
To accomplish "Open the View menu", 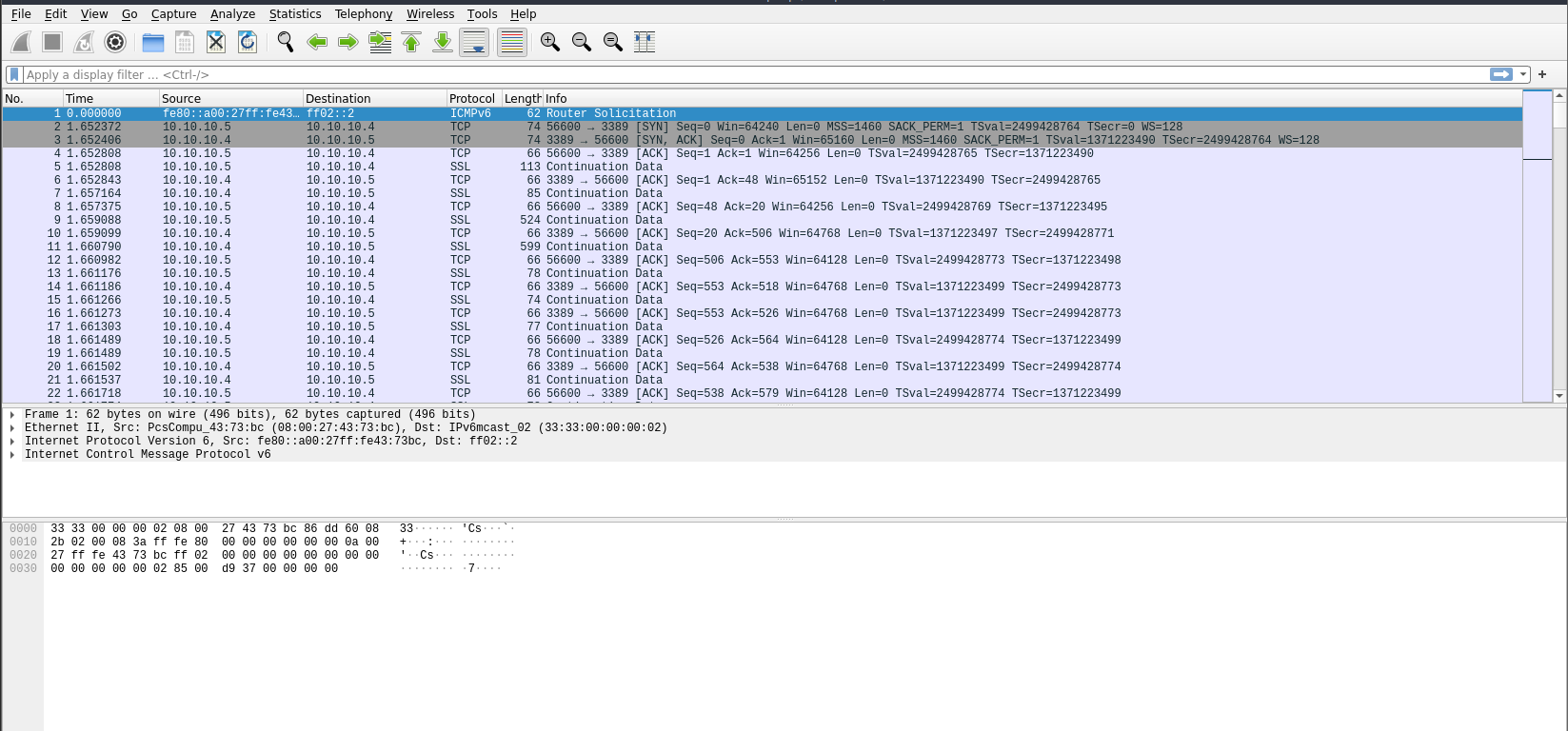I will [x=94, y=14].
